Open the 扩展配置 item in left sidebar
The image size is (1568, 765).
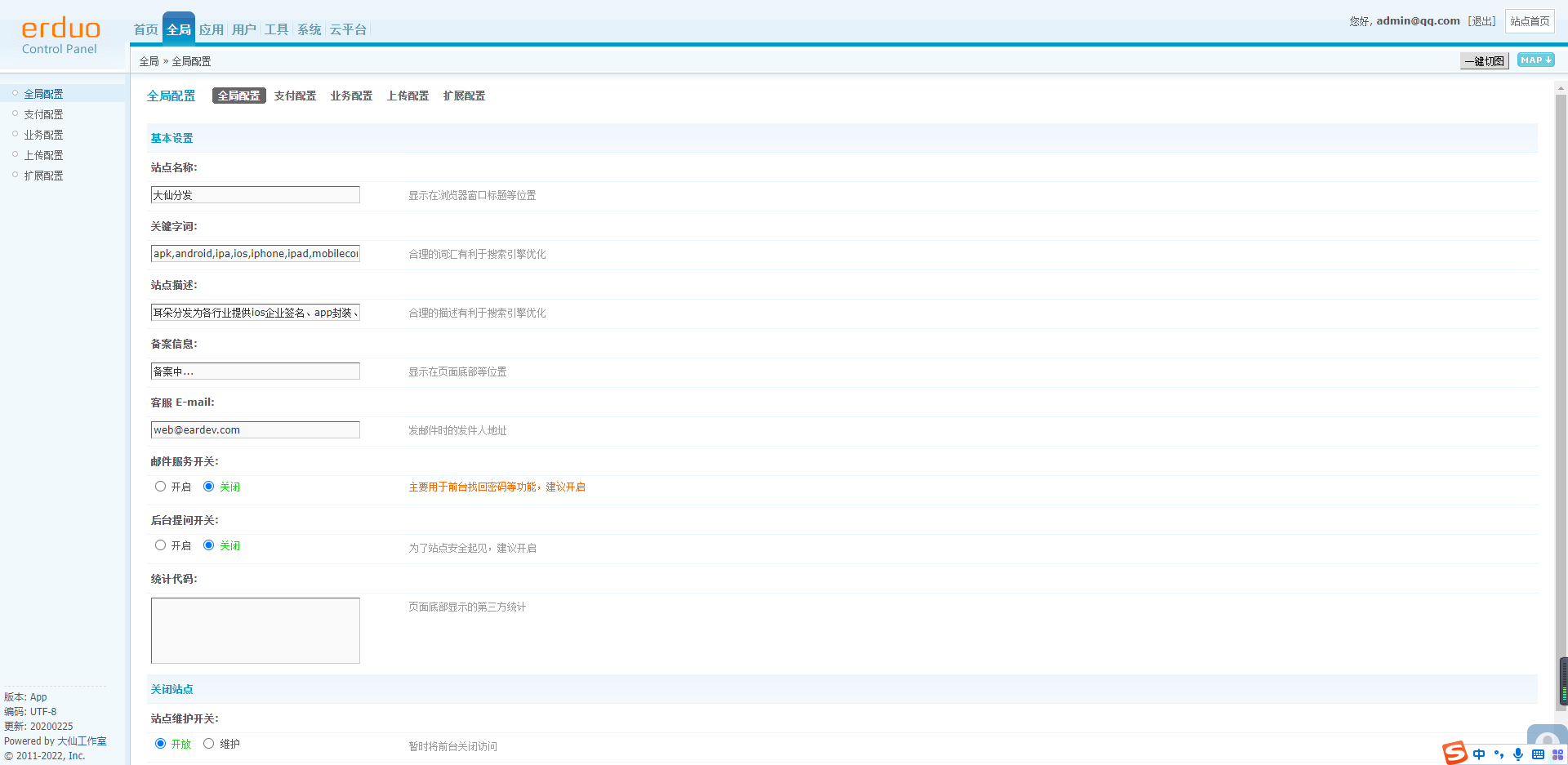point(43,176)
